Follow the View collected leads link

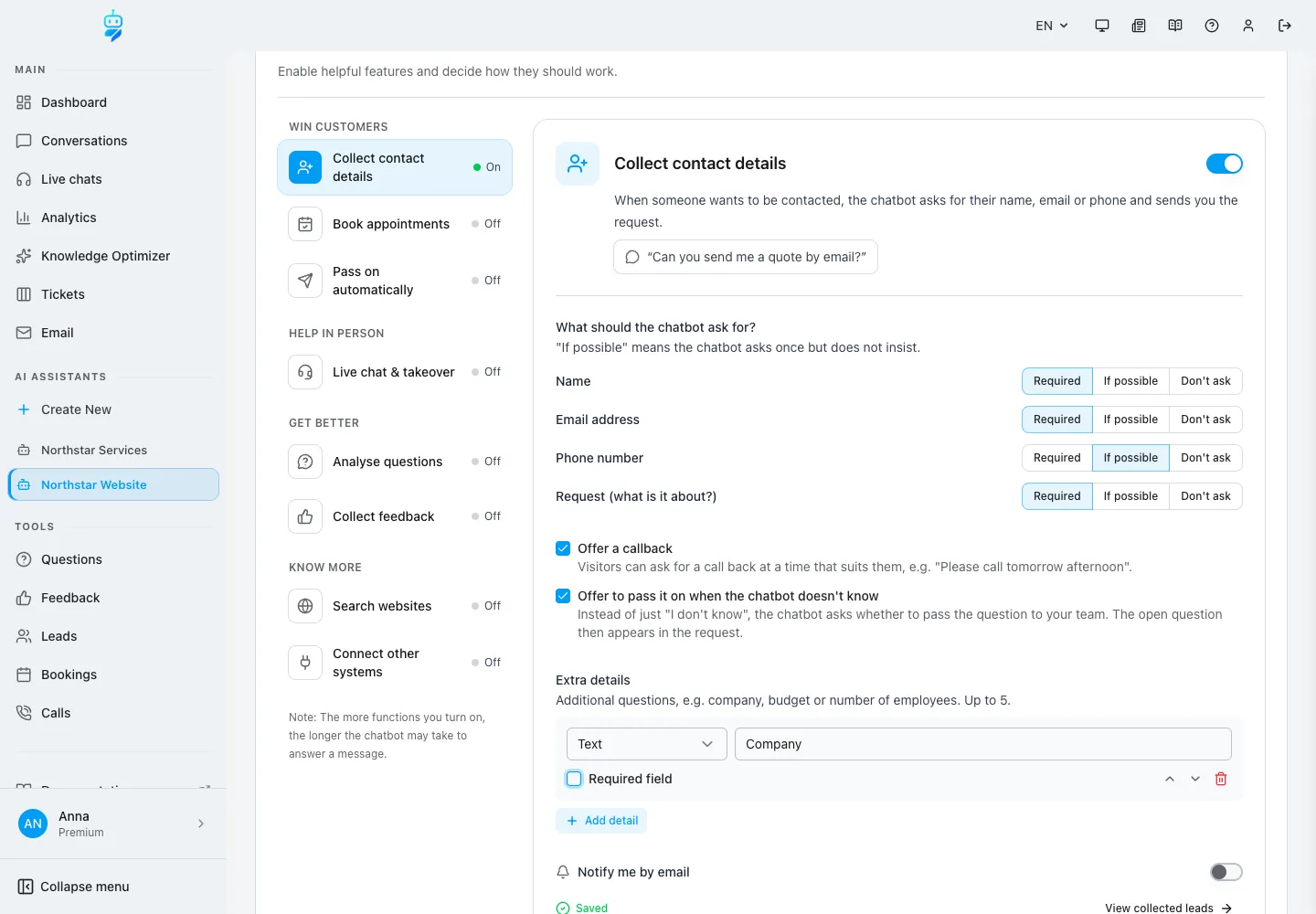point(1169,908)
